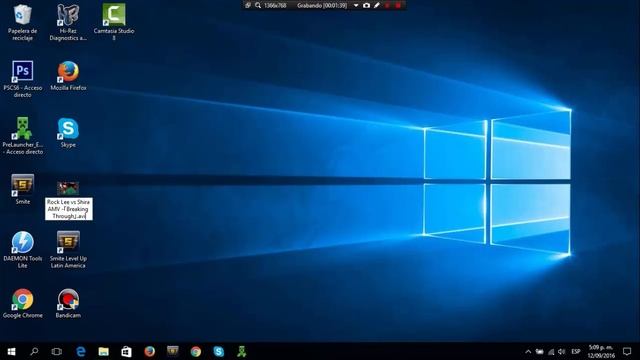Select the Hi-Rez Diagnostics desktop shortcut

[x=68, y=22]
